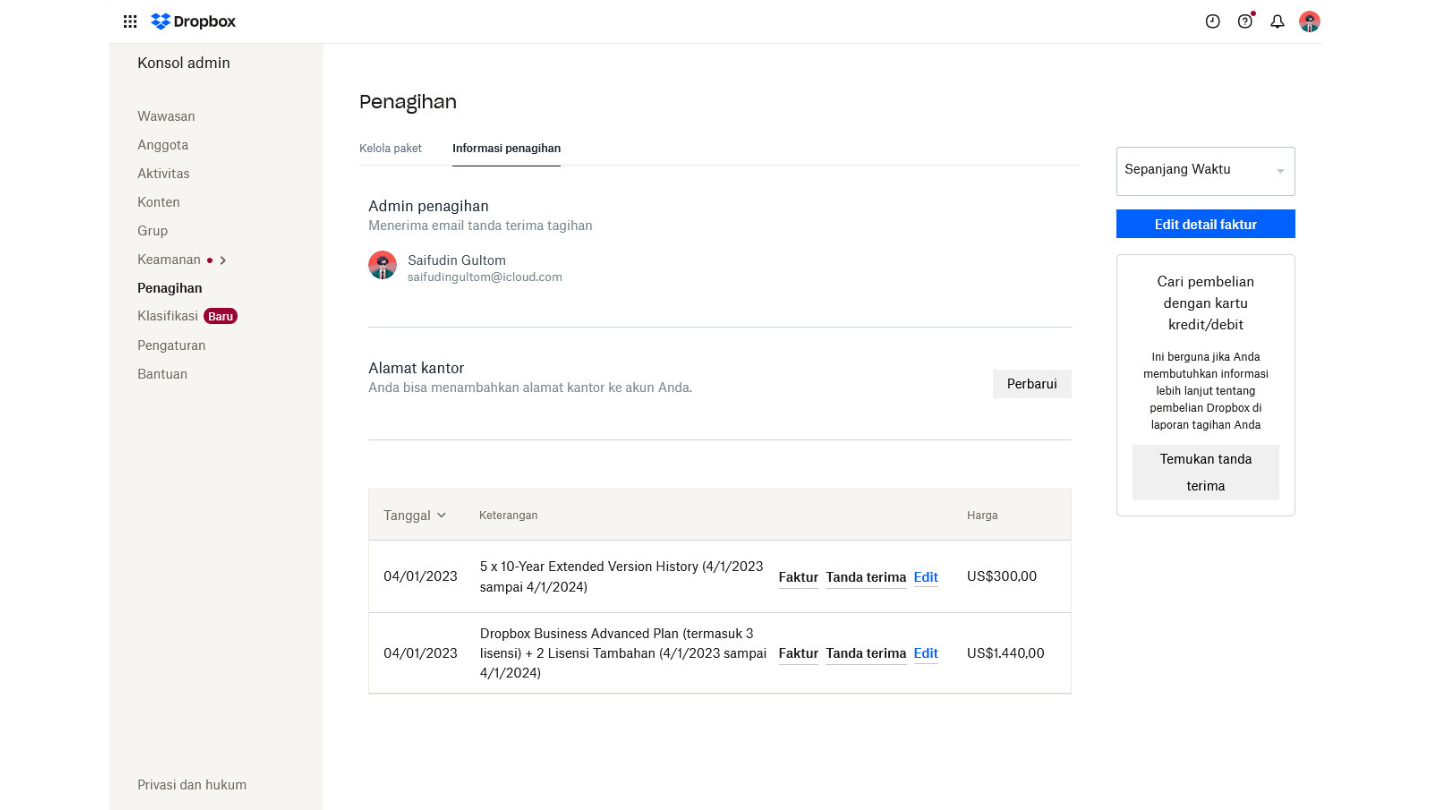Click the Edit detail faktur button
The width and height of the screenshot is (1440, 810).
(1205, 224)
